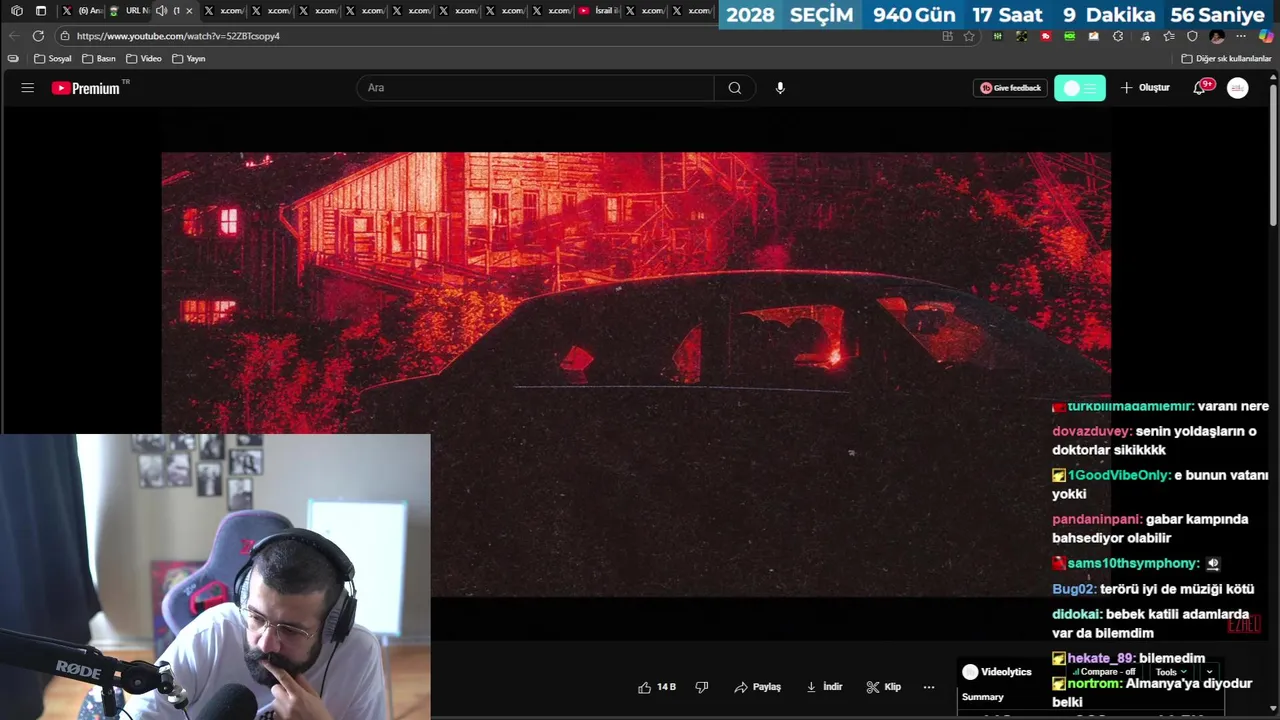Open the apps grid icon in address bar

click(x=947, y=36)
